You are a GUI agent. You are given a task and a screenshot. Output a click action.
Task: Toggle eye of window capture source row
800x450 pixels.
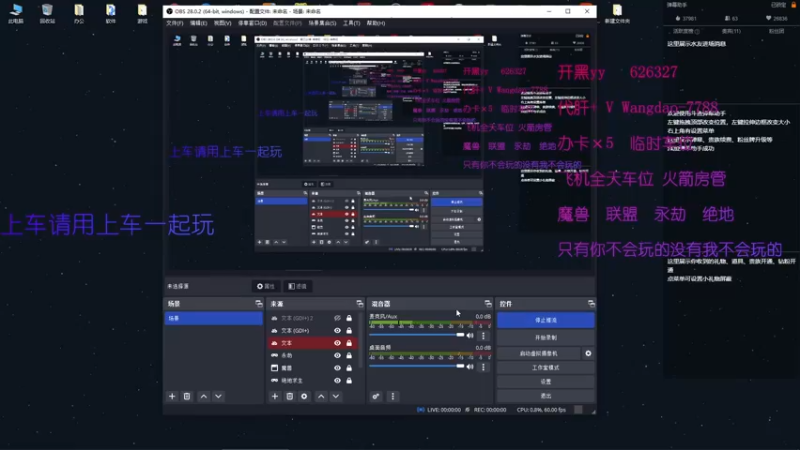[337, 368]
